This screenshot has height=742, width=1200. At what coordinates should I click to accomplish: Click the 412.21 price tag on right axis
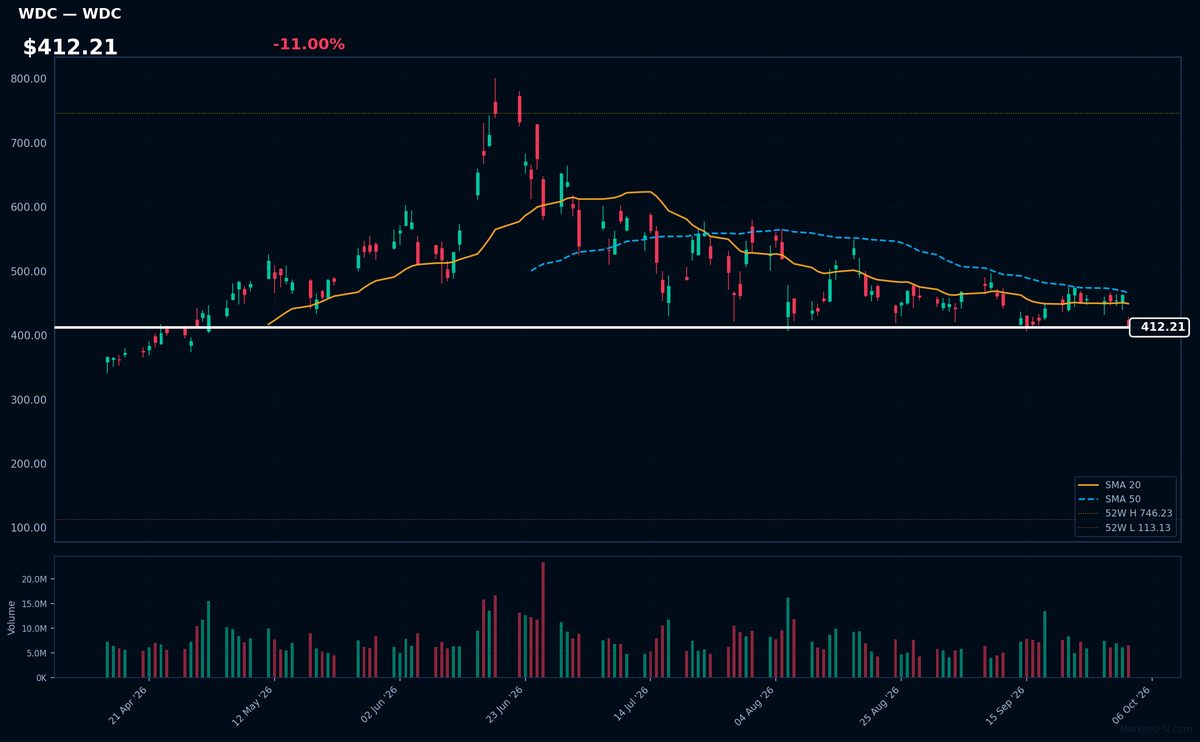click(x=1159, y=327)
